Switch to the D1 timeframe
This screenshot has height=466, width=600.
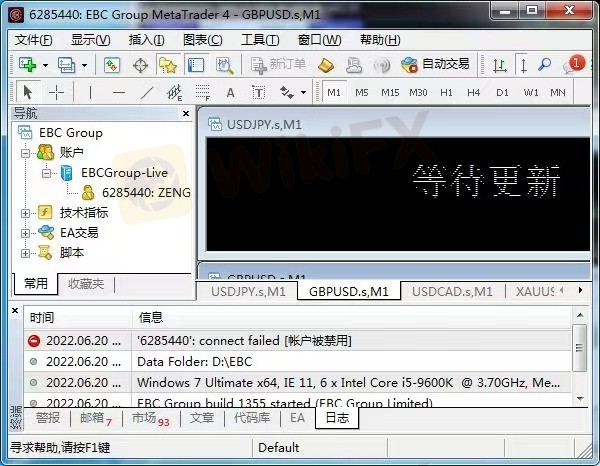(x=502, y=93)
